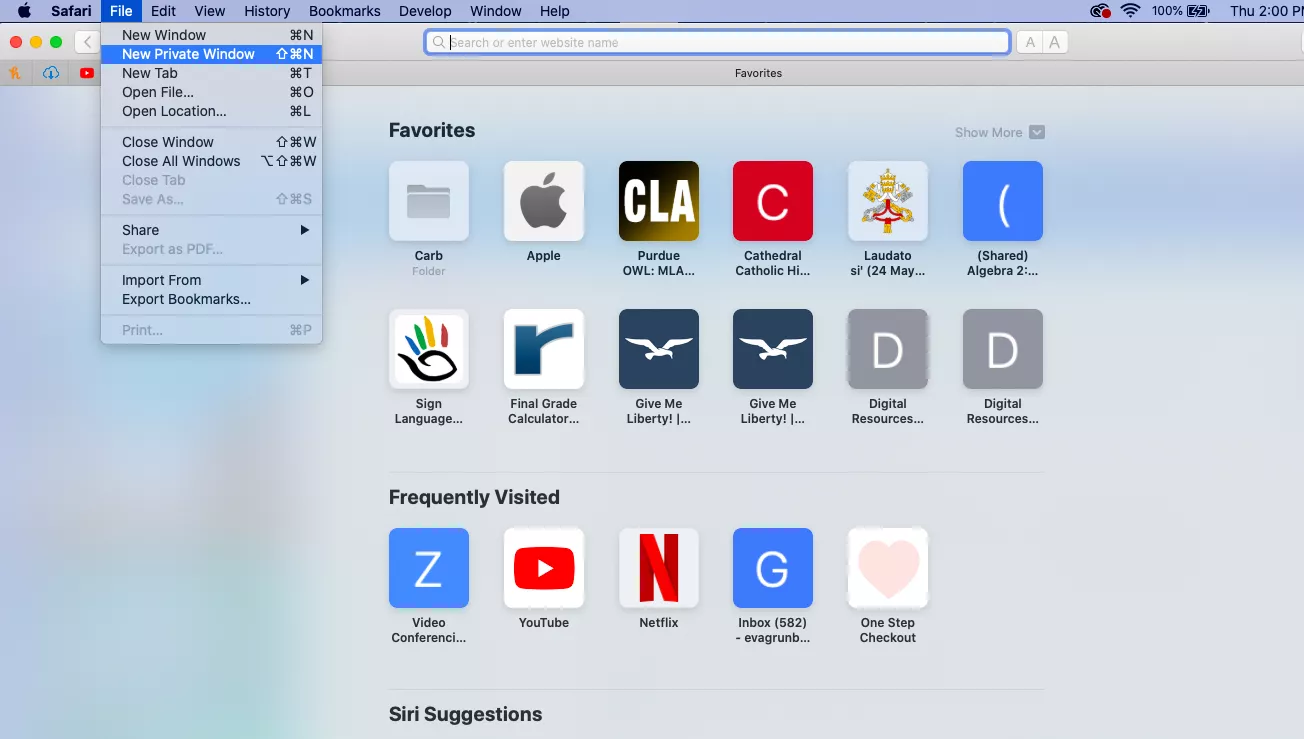The height and width of the screenshot is (739, 1304).
Task: Open the One Step Checkout shortcut
Action: (x=888, y=568)
